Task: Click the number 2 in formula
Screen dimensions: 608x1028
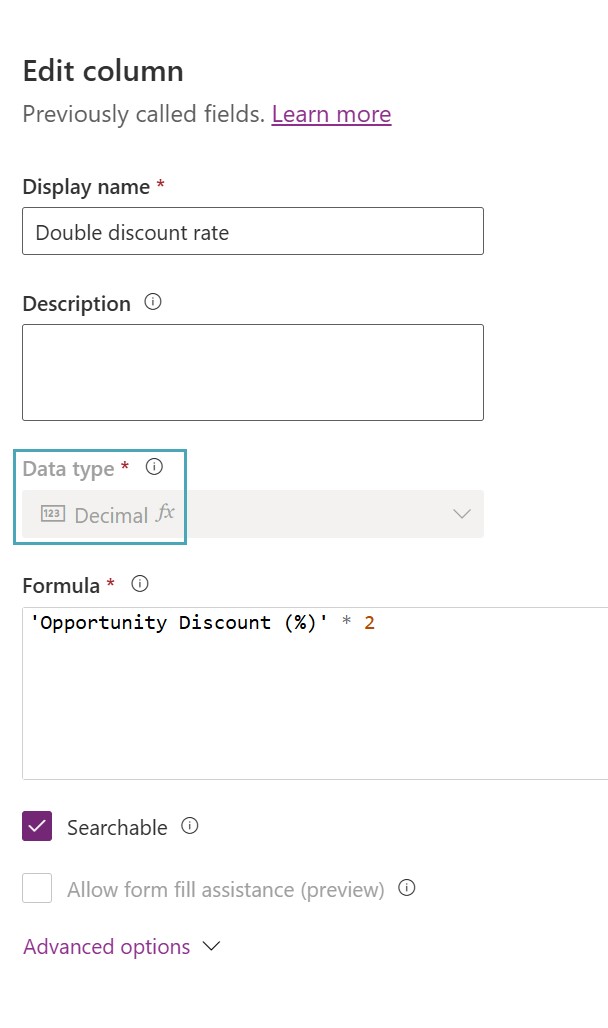Action: coord(369,623)
